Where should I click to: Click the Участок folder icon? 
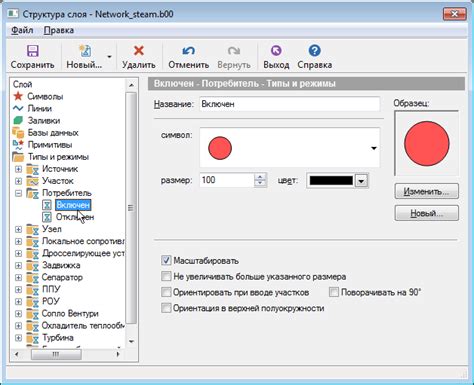pyautogui.click(x=33, y=181)
